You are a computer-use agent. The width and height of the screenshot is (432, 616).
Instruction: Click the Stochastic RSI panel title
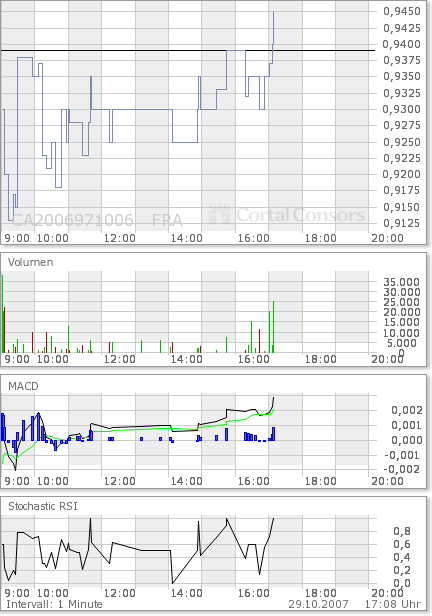coord(43,506)
